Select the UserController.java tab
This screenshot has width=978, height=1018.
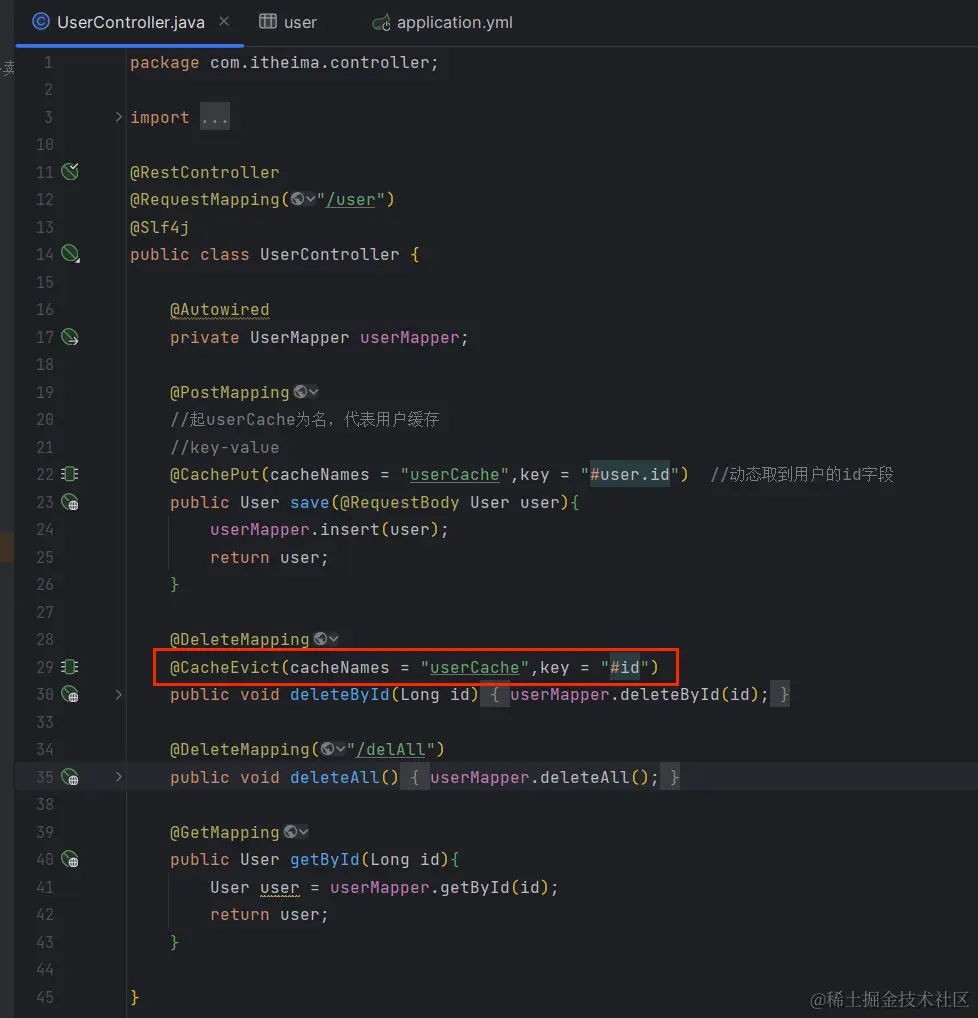[130, 22]
